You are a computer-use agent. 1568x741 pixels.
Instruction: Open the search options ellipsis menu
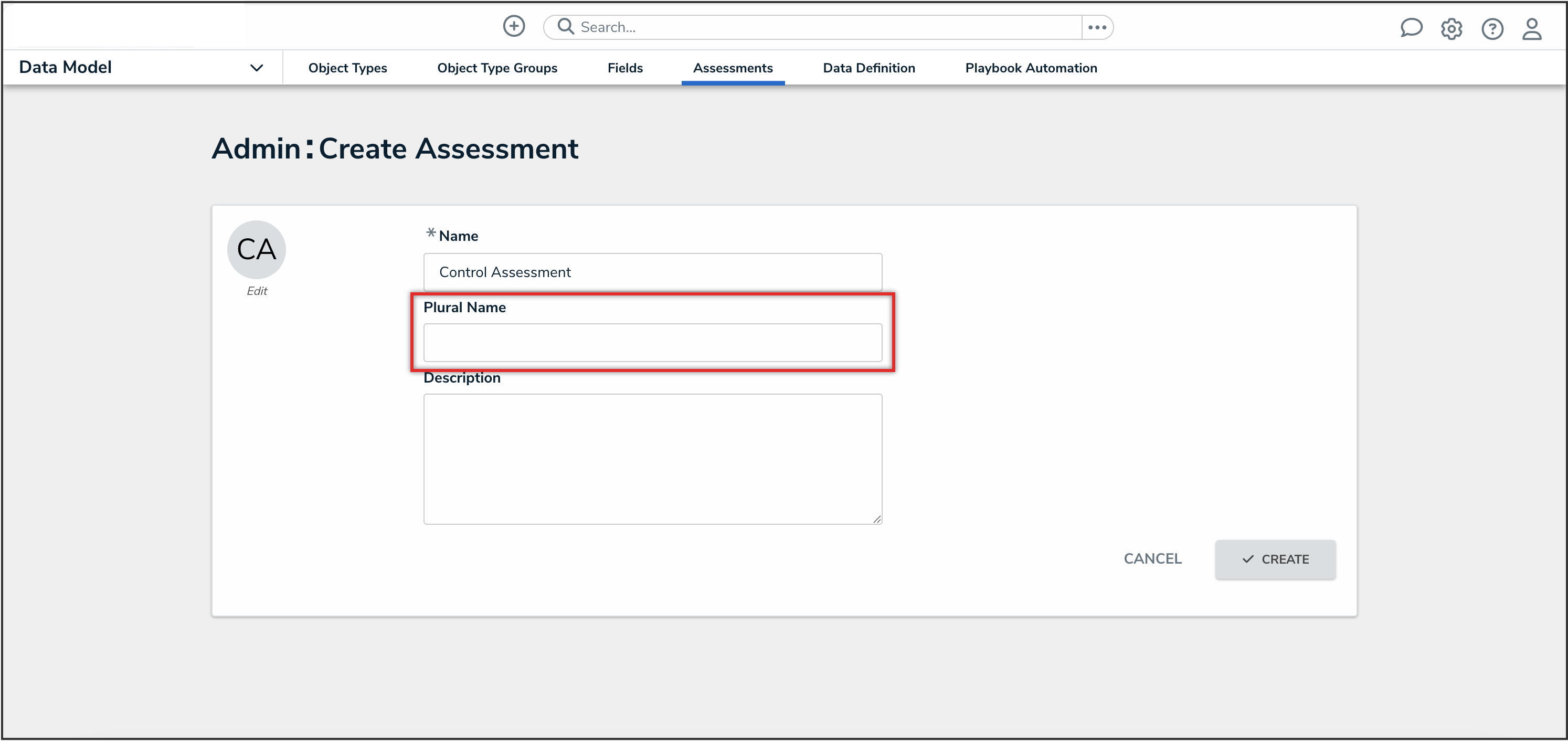pos(1097,27)
